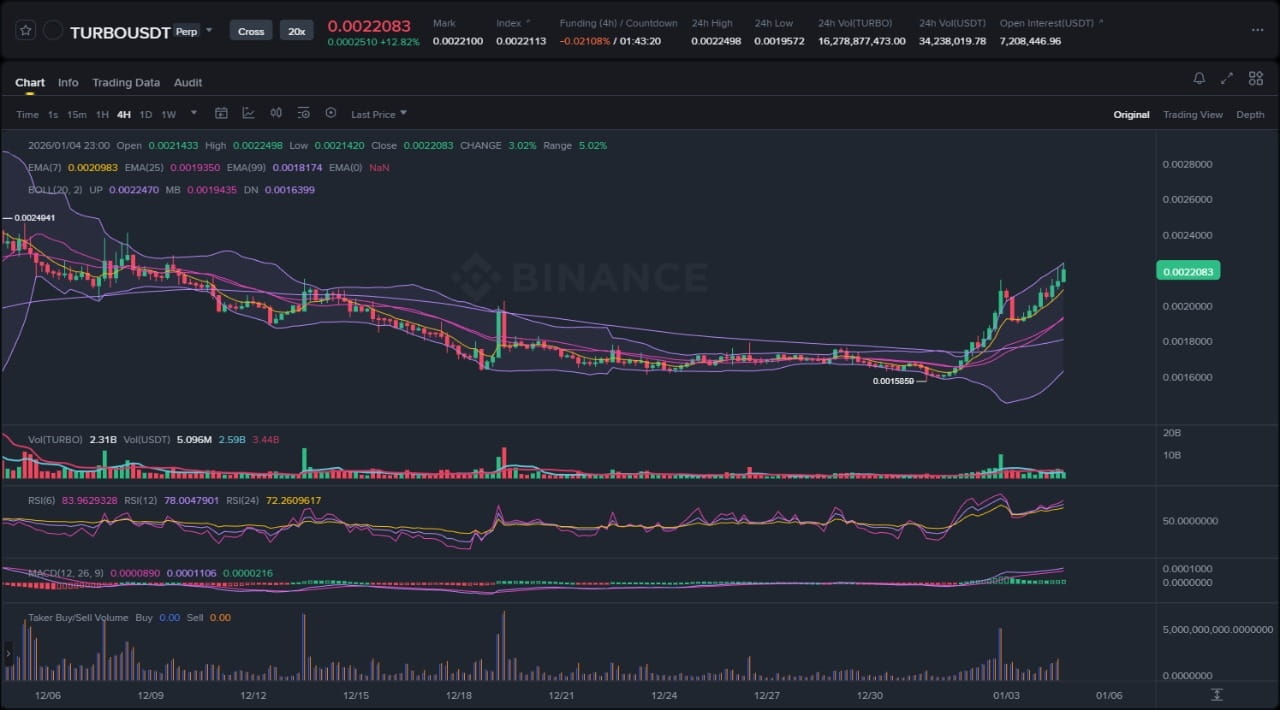Click the 0.0028000 price axis label

[1185, 164]
